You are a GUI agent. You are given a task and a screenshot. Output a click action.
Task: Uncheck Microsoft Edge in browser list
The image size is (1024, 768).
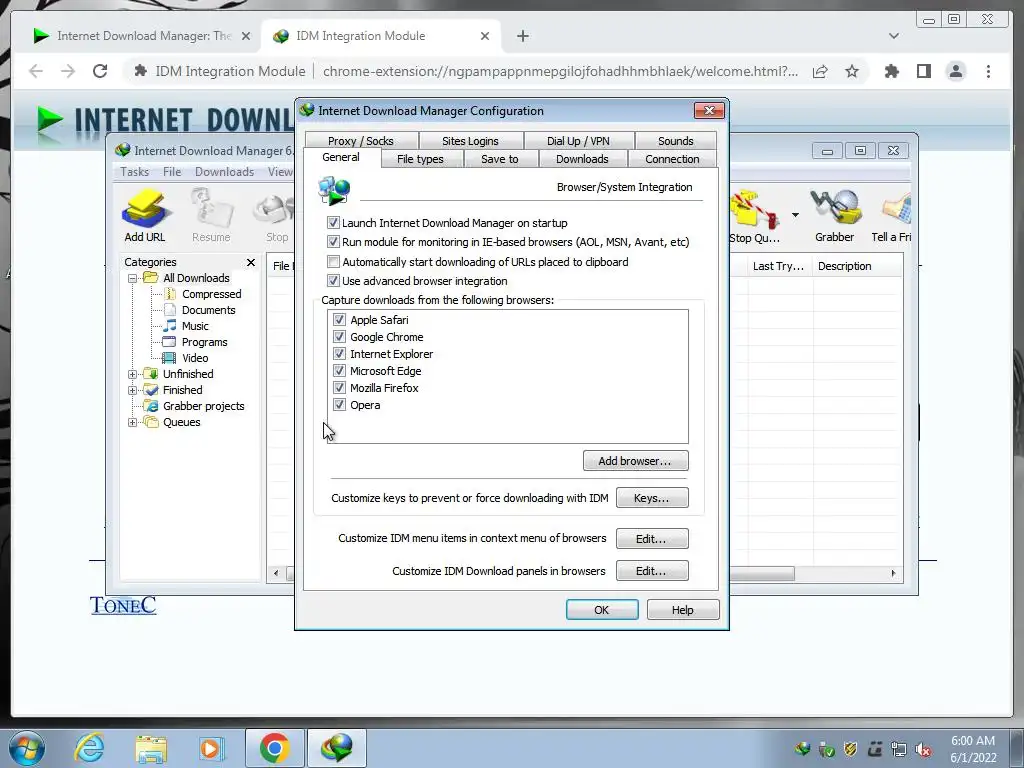(339, 370)
